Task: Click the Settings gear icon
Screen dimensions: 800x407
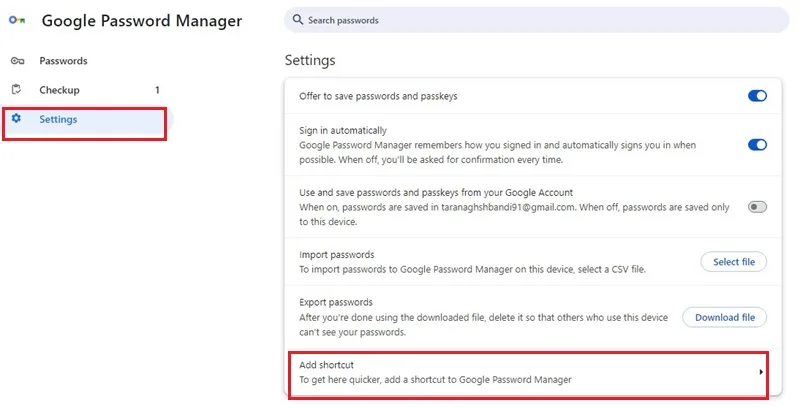Action: (x=16, y=119)
